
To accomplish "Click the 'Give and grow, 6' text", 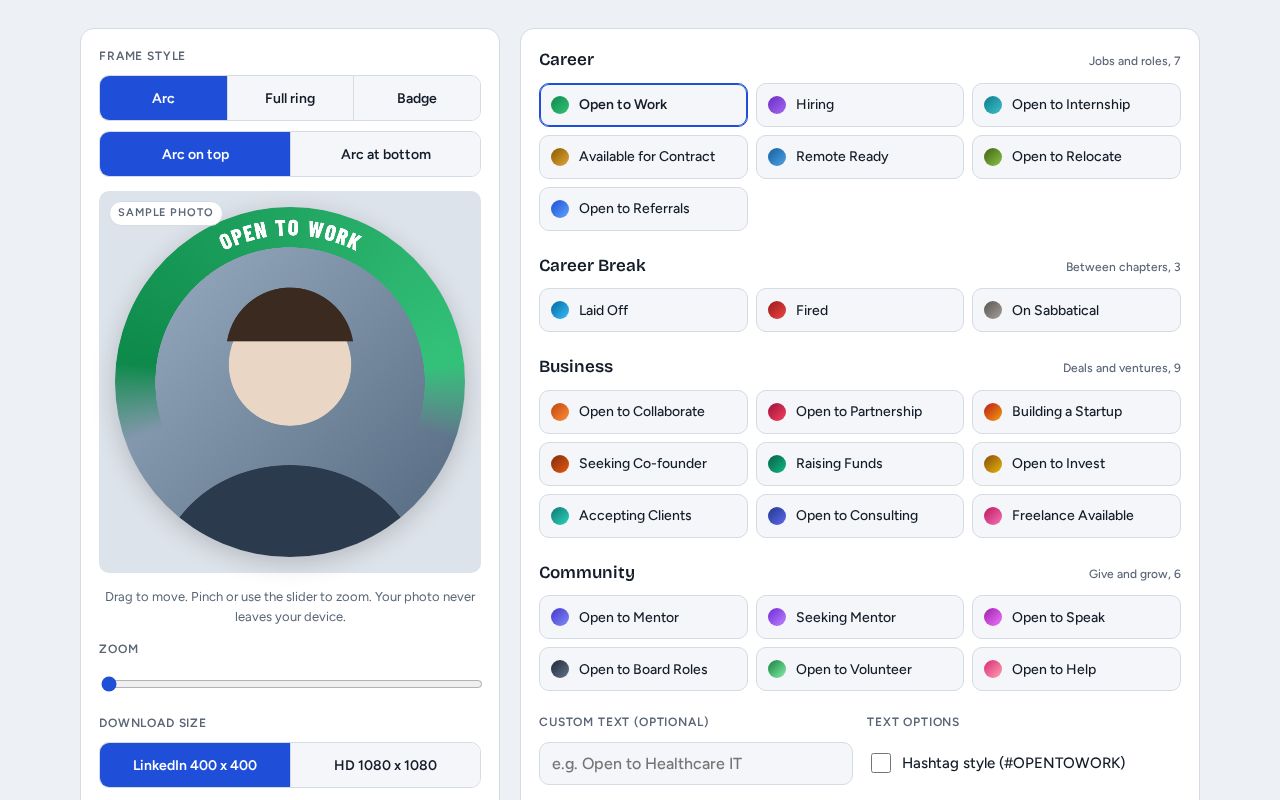I will (x=1135, y=574).
